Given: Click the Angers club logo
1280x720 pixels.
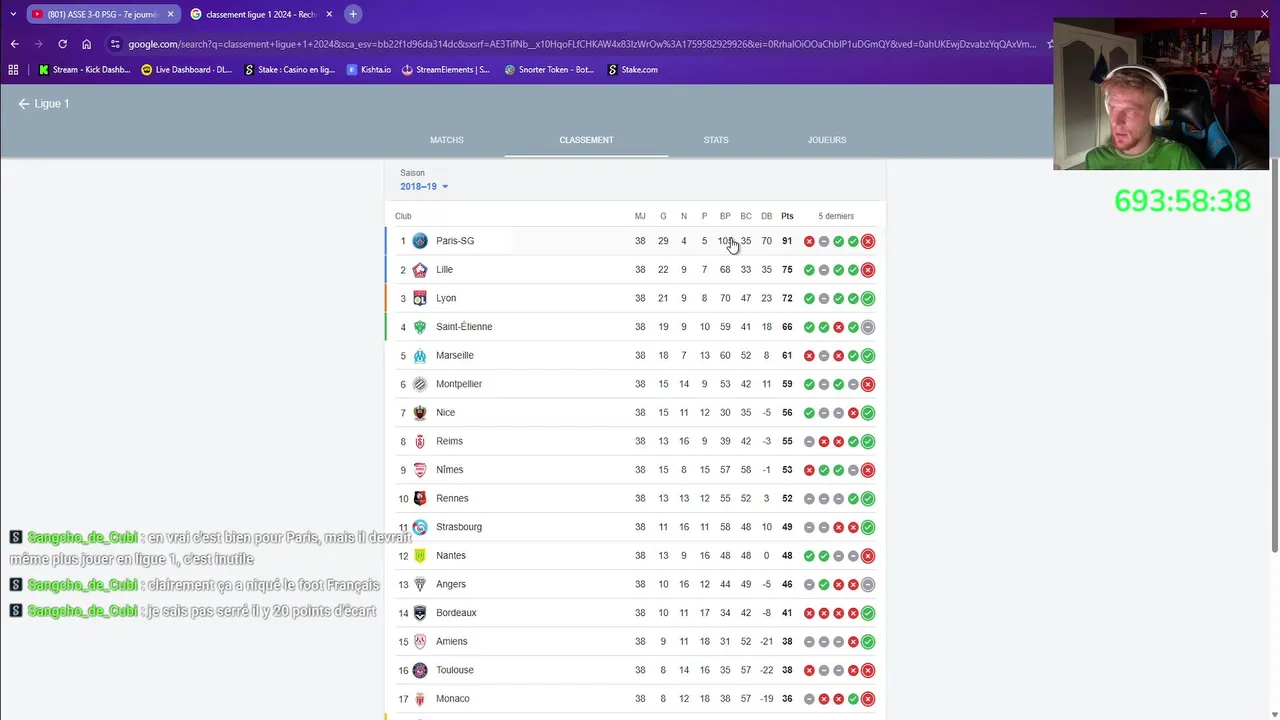Looking at the screenshot, I should tap(420, 584).
